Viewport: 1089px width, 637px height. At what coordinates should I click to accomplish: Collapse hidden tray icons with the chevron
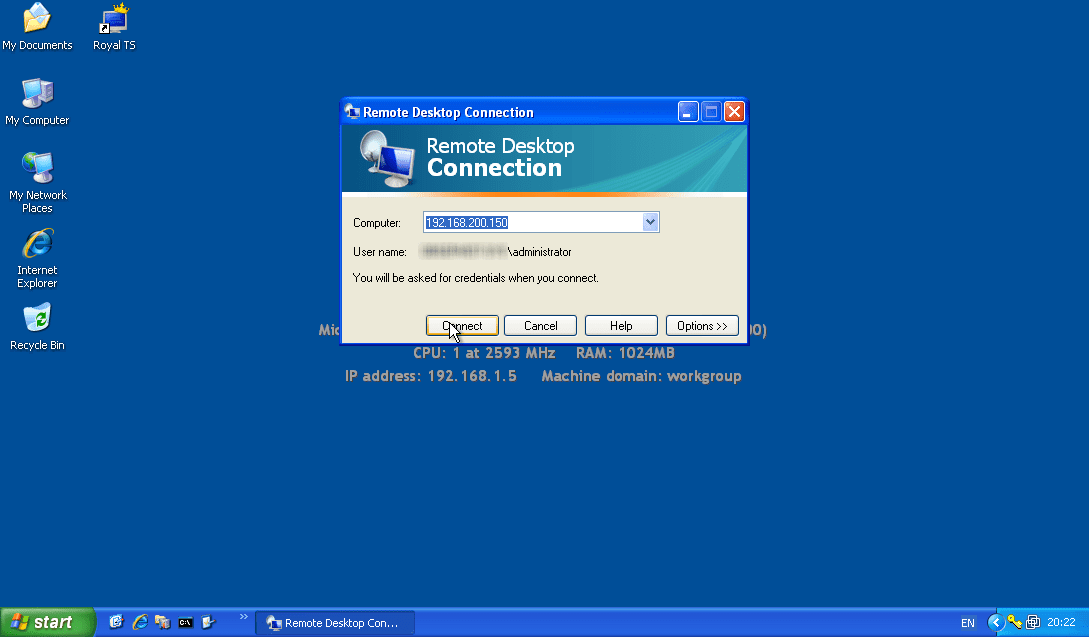click(996, 622)
